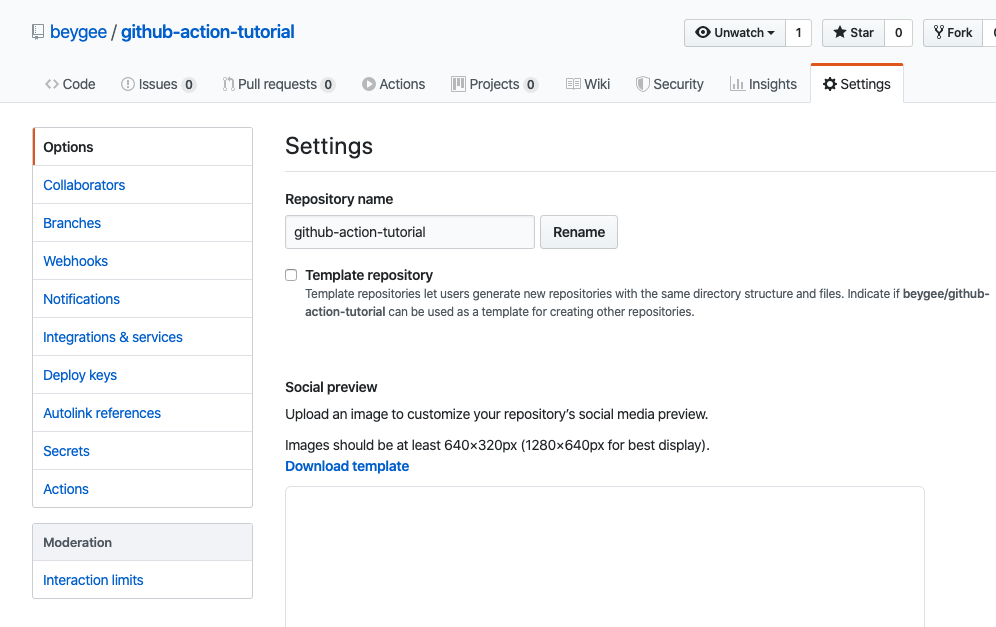Click the Actions play circle icon
Screen dimensions: 996x627
coord(368,84)
